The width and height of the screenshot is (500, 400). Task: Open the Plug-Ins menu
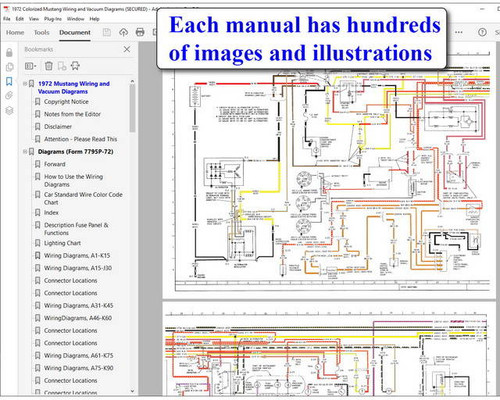(x=53, y=19)
